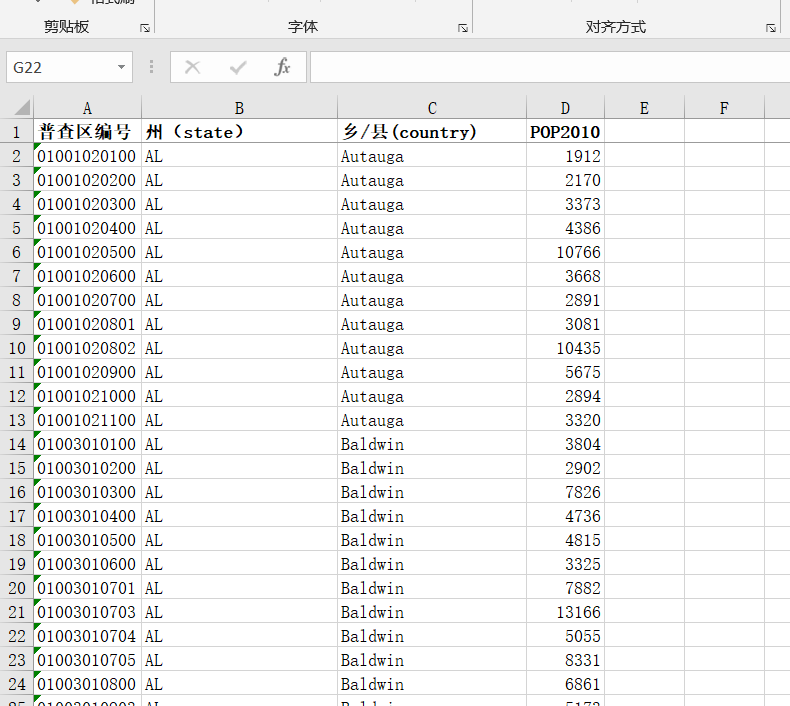Expand the Name Box dropdown arrow

121,67
